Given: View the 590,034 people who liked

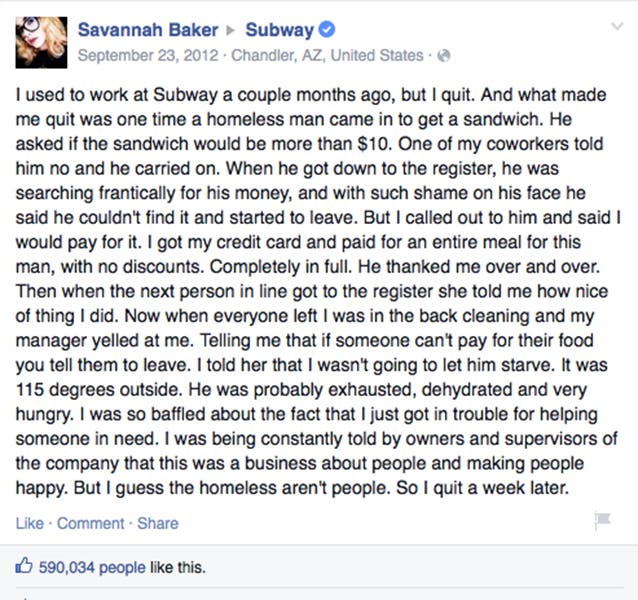Looking at the screenshot, I should click(x=92, y=567).
